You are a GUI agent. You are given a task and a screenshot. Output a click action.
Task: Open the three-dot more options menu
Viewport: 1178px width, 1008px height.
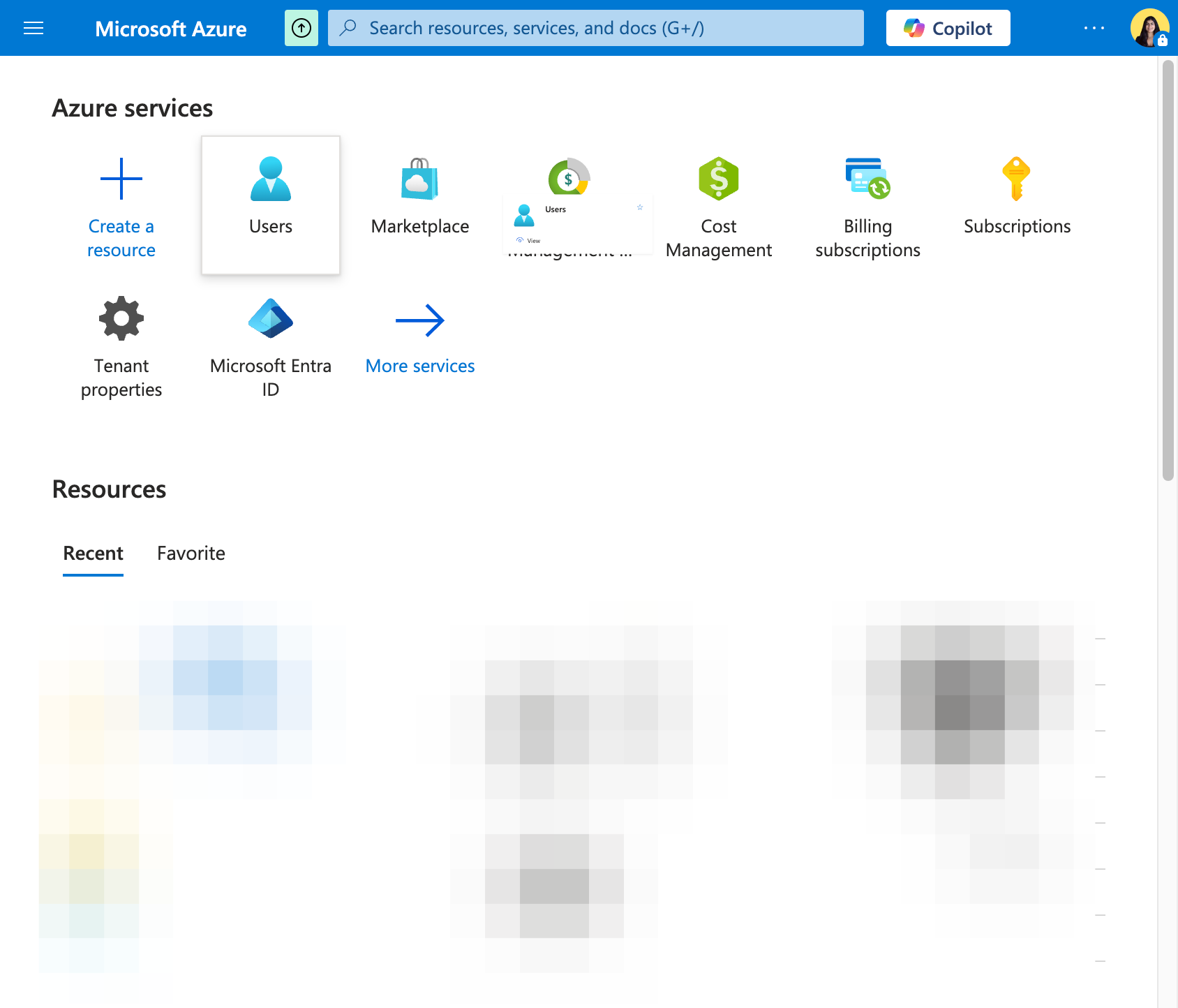[1094, 28]
